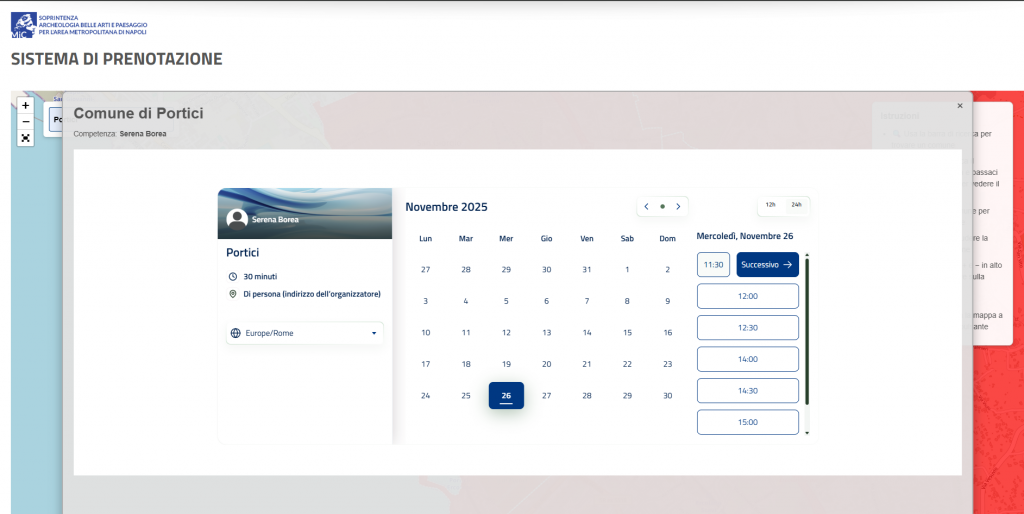The height and width of the screenshot is (514, 1024).
Task: Jump to today using the dot button
Action: 662,207
